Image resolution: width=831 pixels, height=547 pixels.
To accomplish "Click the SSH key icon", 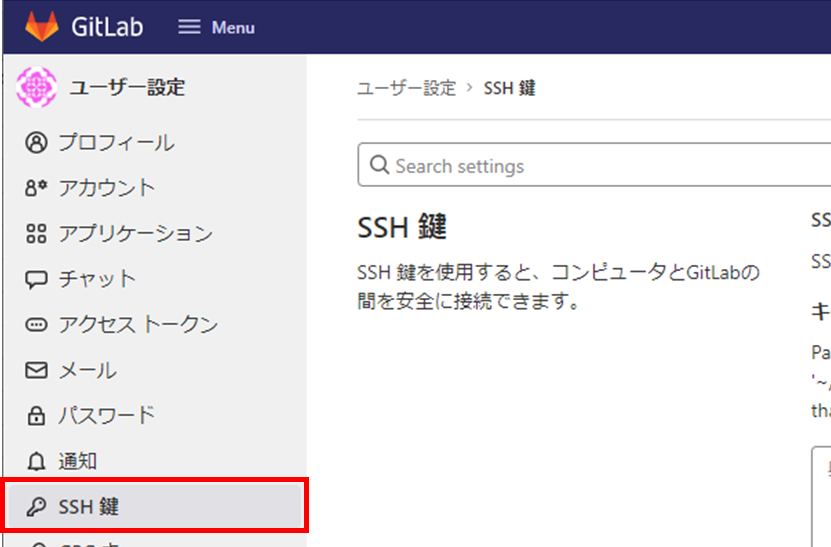I will click(x=36, y=507).
